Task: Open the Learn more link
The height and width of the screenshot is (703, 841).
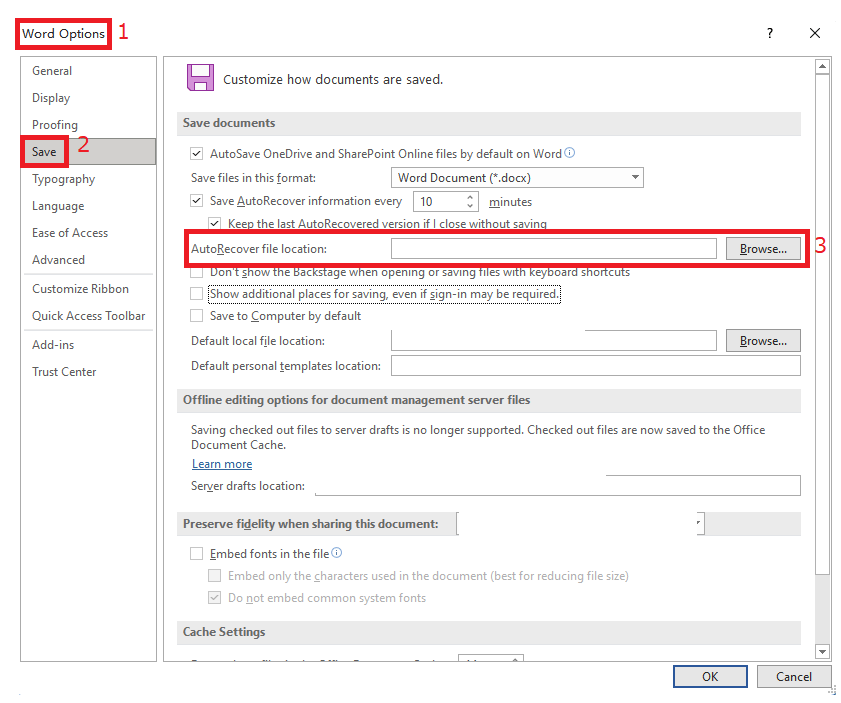Action: [x=222, y=464]
